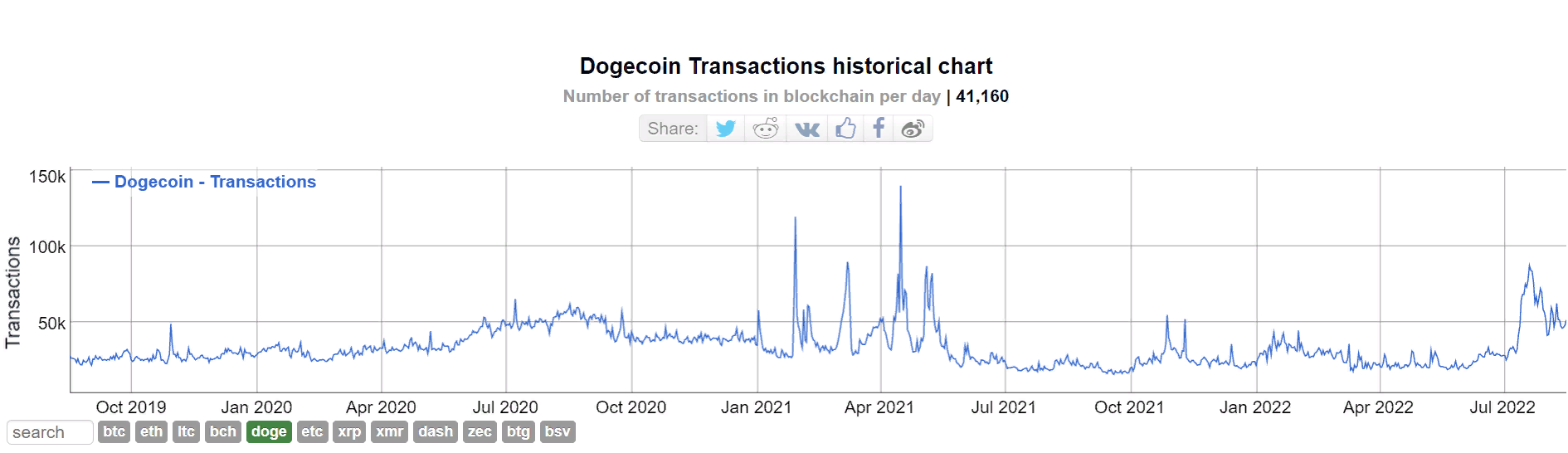This screenshot has width=1568, height=453.
Task: Select the bsv coin tag
Action: pos(558,431)
